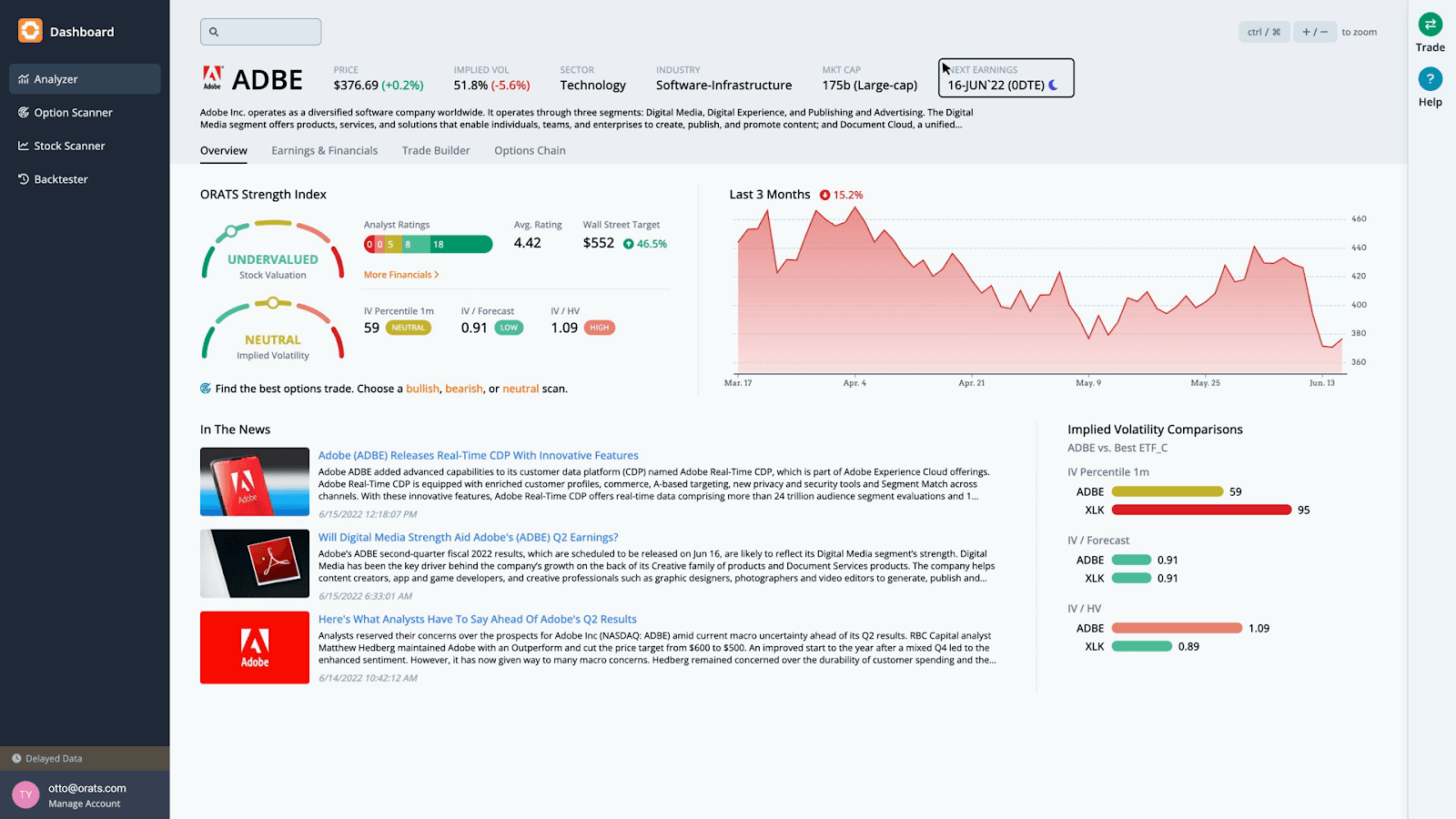
Task: Click the XLK IV Percentile red bar
Action: tap(1201, 510)
